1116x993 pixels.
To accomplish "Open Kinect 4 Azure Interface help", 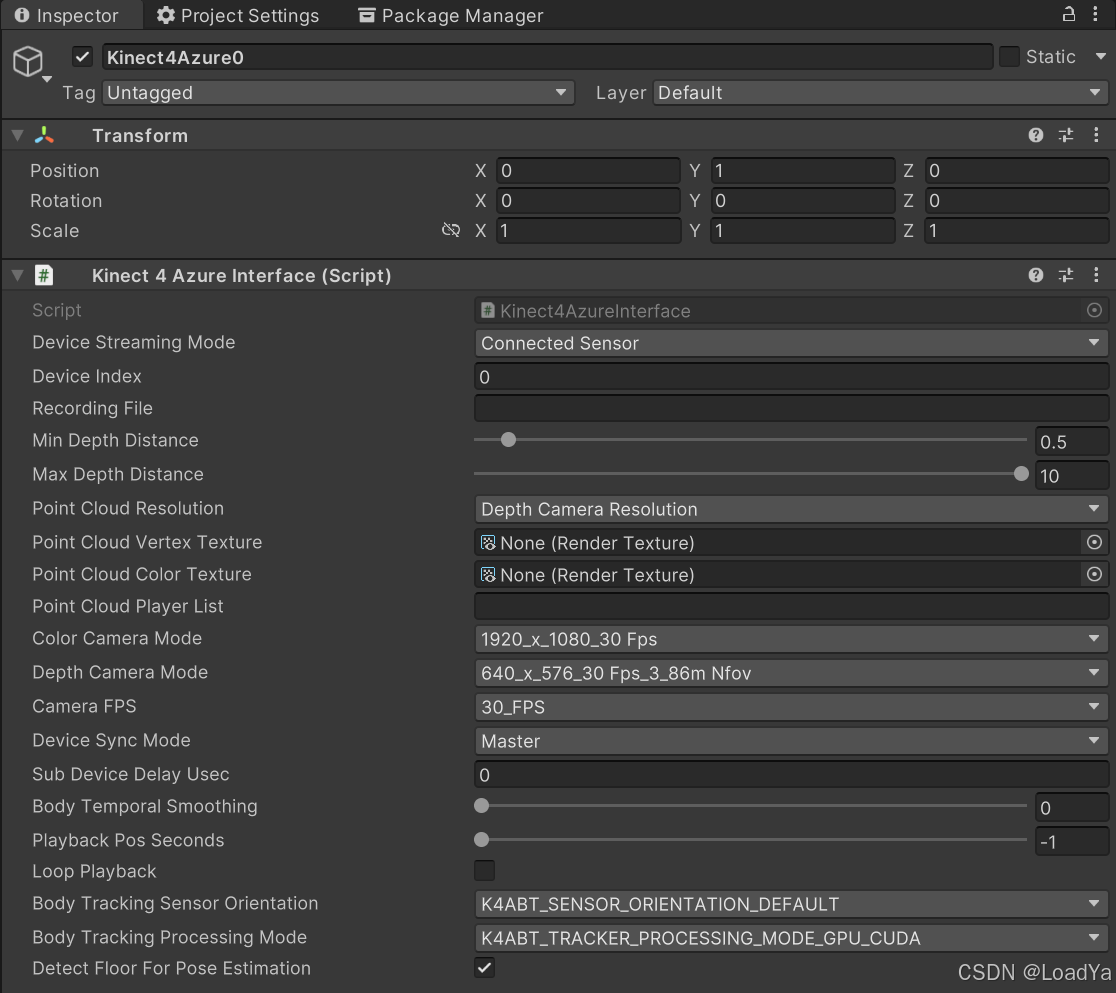I will [x=1036, y=275].
